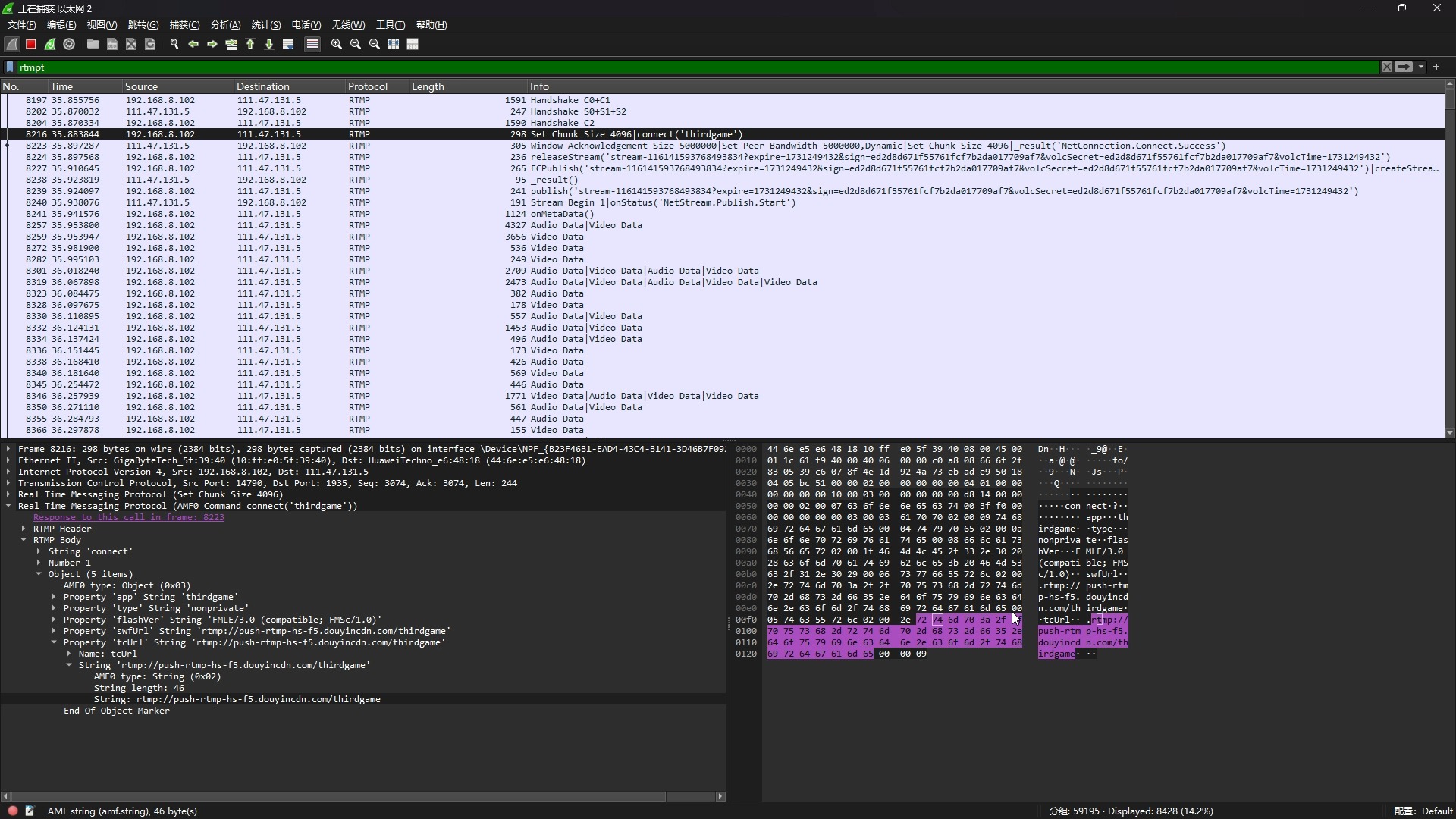Screen dimensions: 1456x819
Task: Reset text zoom to normal size
Action: pyautogui.click(x=375, y=45)
